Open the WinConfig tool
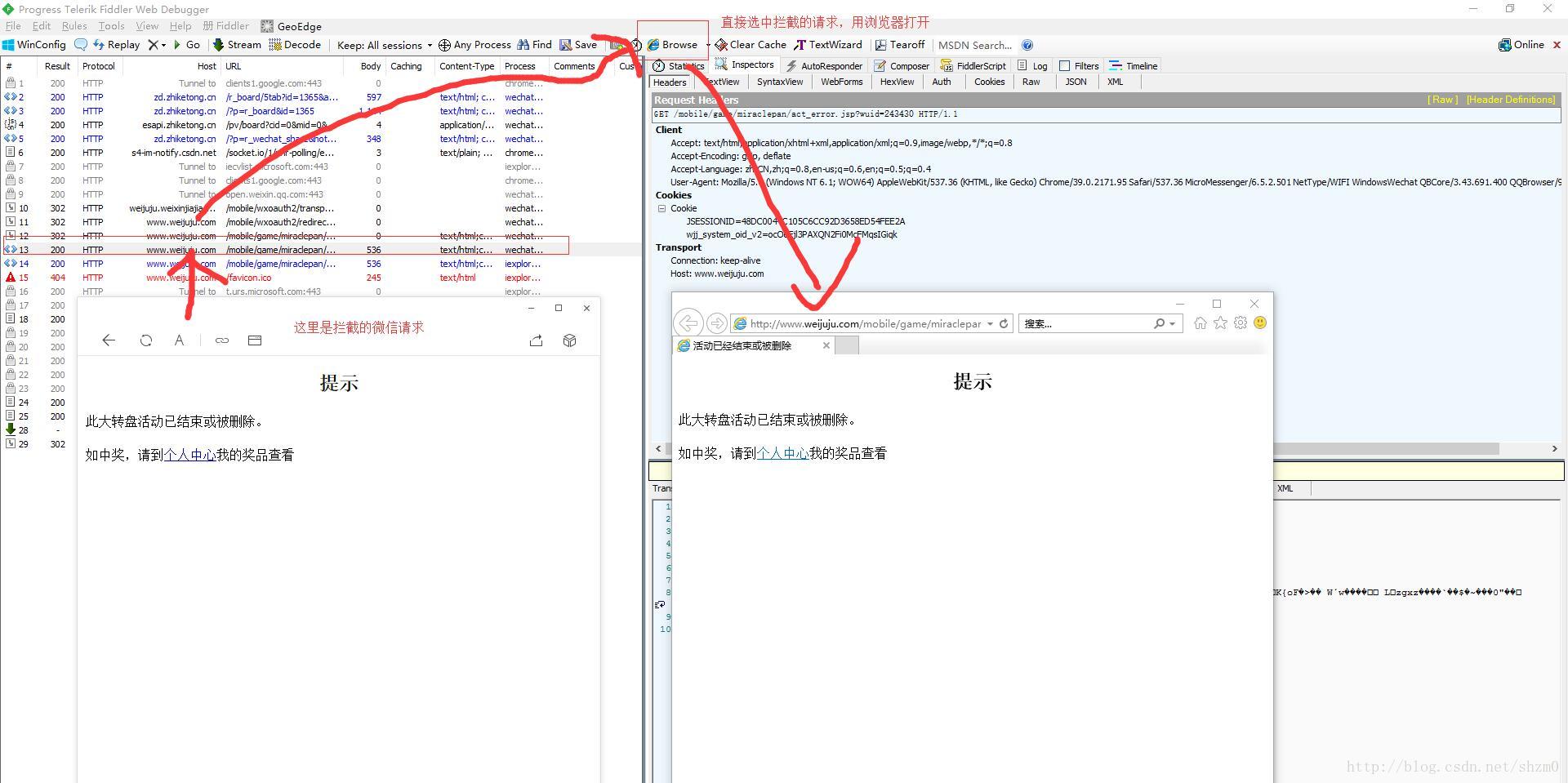The height and width of the screenshot is (783, 1568). coord(34,45)
